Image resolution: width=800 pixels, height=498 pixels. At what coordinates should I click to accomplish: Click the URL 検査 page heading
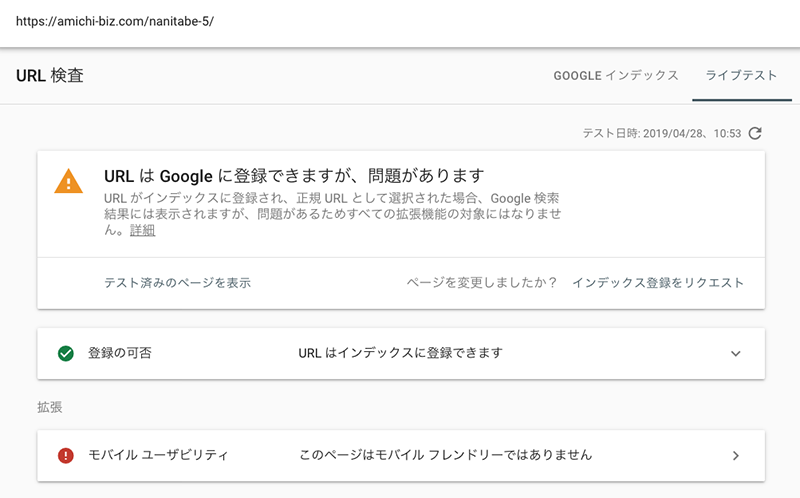click(50, 76)
